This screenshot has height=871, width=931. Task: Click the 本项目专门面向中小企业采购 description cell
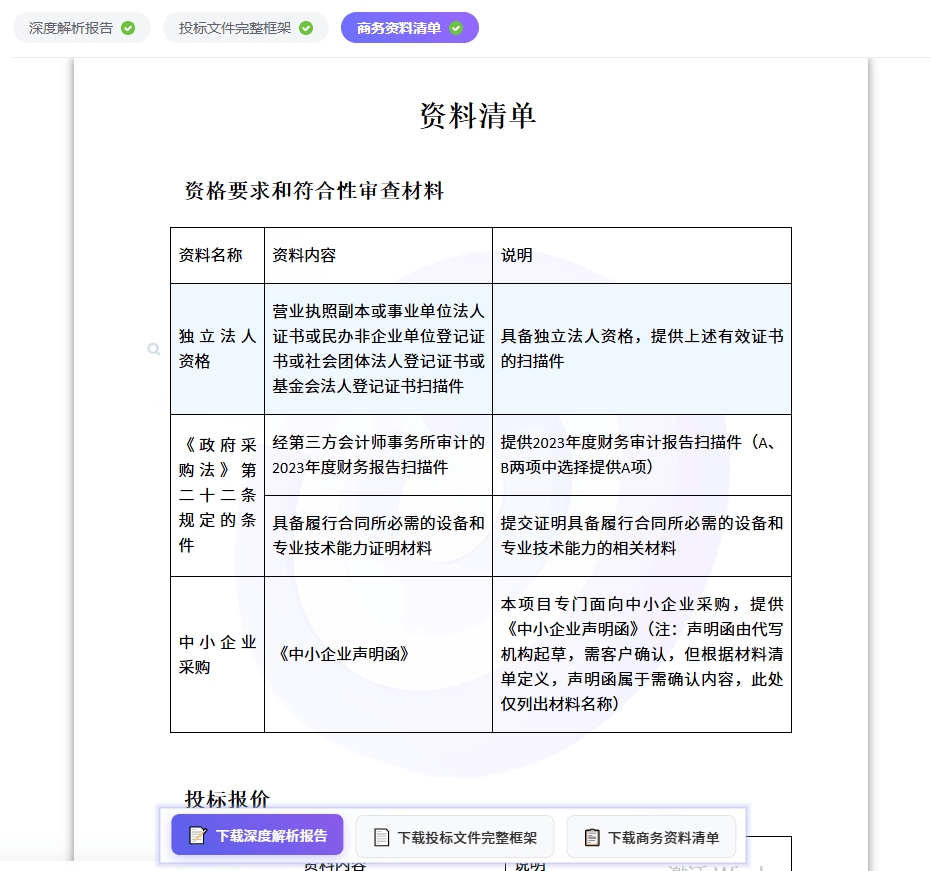tap(642, 654)
